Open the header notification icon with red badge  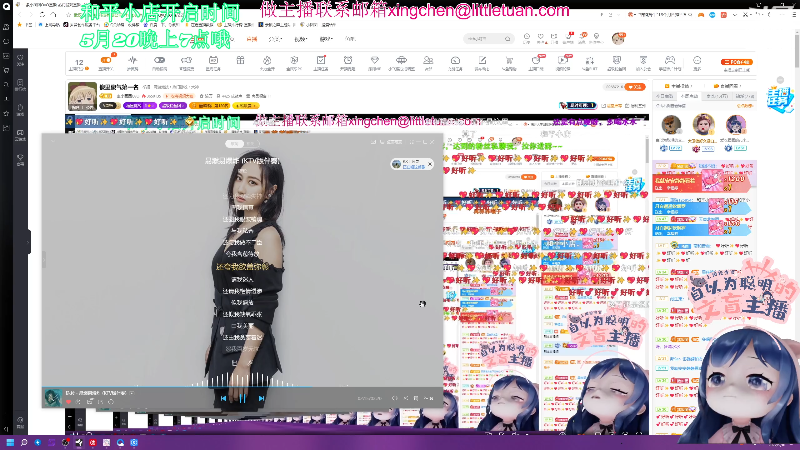click(x=568, y=38)
